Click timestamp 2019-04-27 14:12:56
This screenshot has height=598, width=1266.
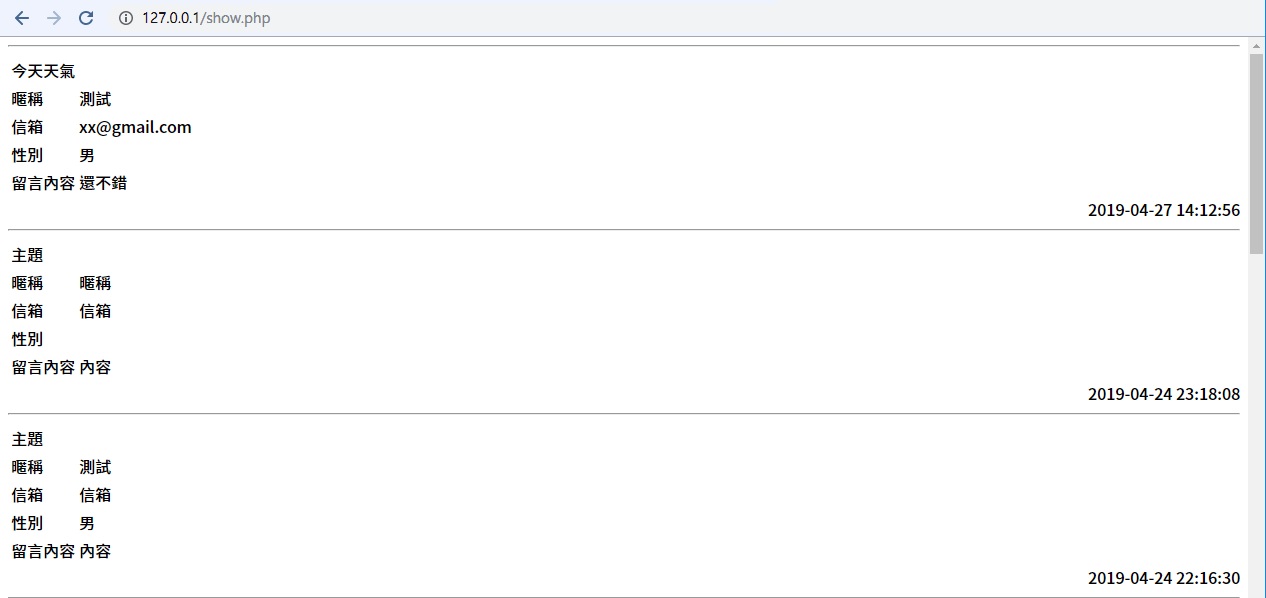point(1164,210)
